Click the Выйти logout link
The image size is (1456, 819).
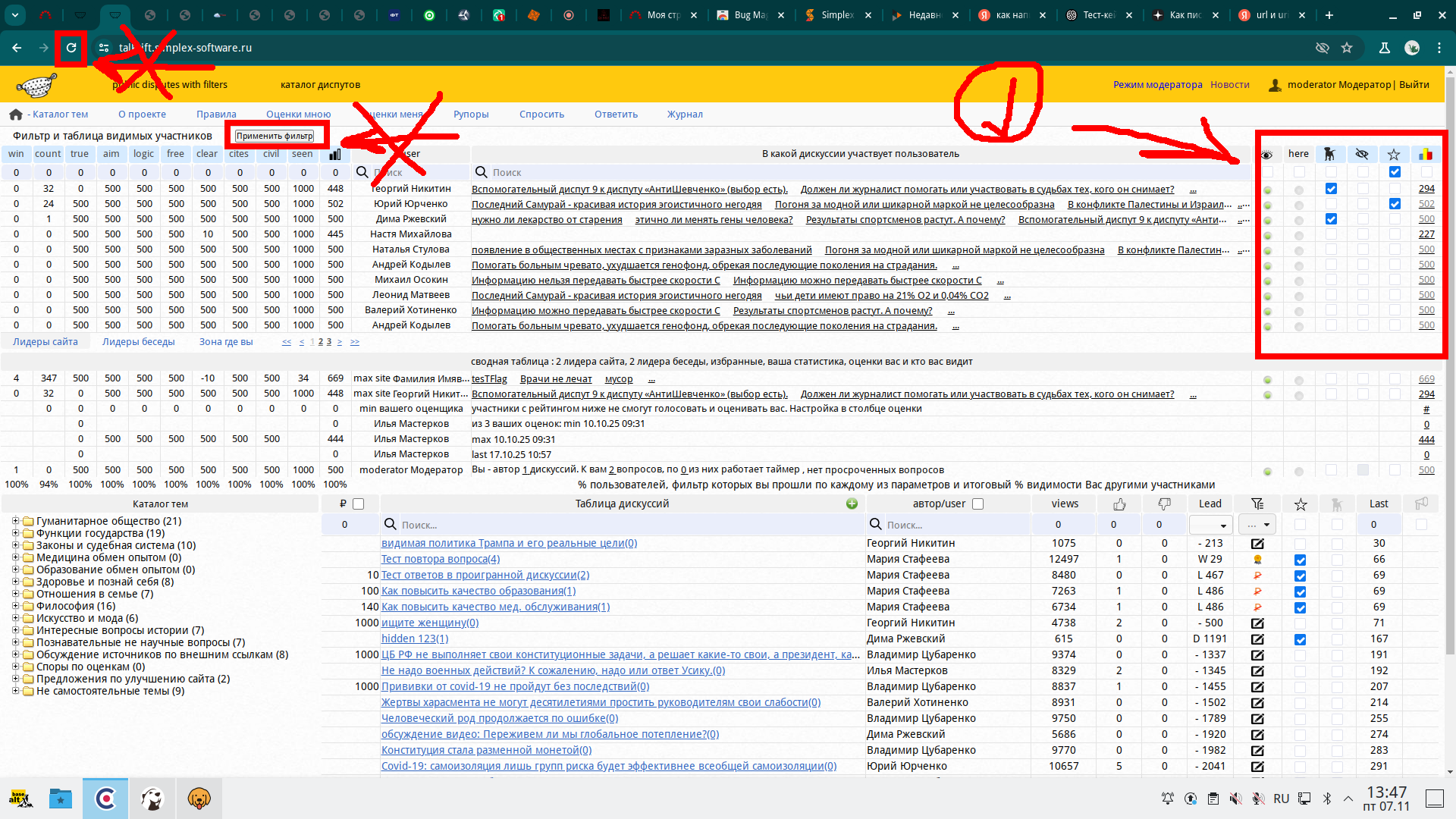[x=1414, y=85]
